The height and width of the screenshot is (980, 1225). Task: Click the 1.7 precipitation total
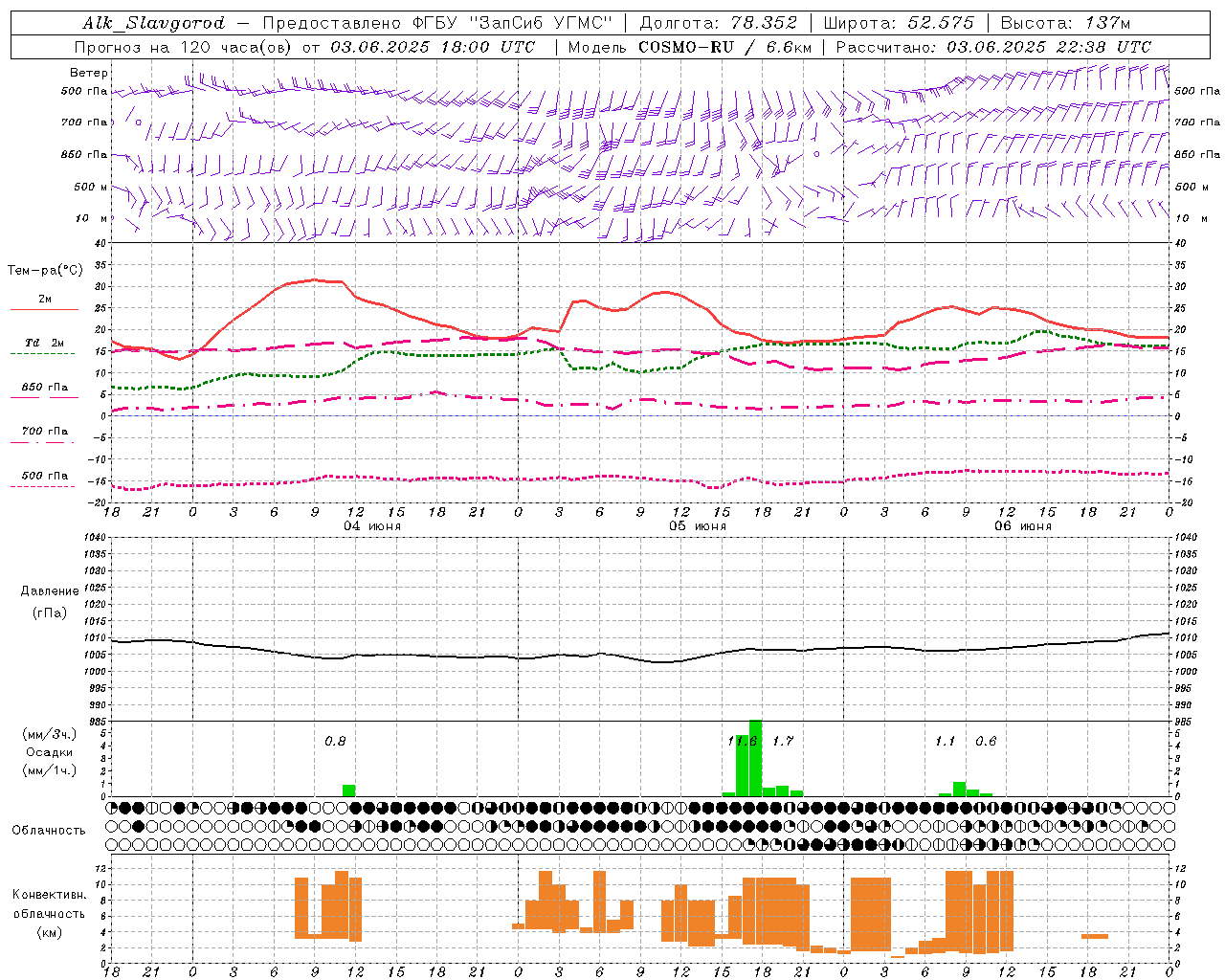[783, 741]
